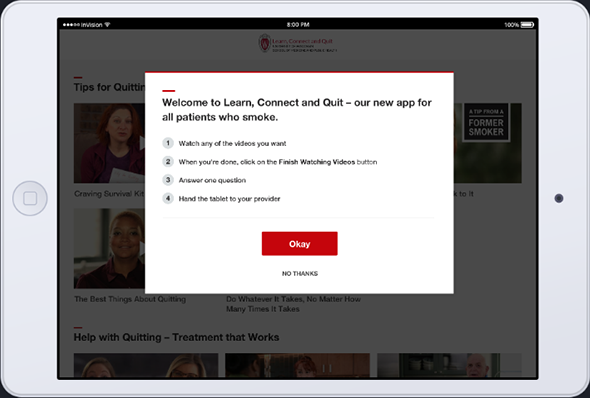Click the Learn, Connect and Quit logo
Screen dimensions: 590x398
coord(298,43)
